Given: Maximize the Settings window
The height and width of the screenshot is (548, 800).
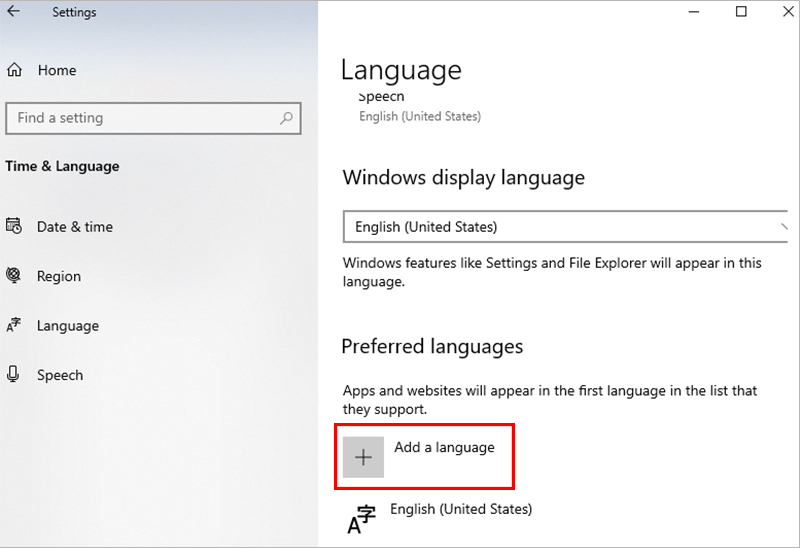Looking at the screenshot, I should [x=741, y=11].
